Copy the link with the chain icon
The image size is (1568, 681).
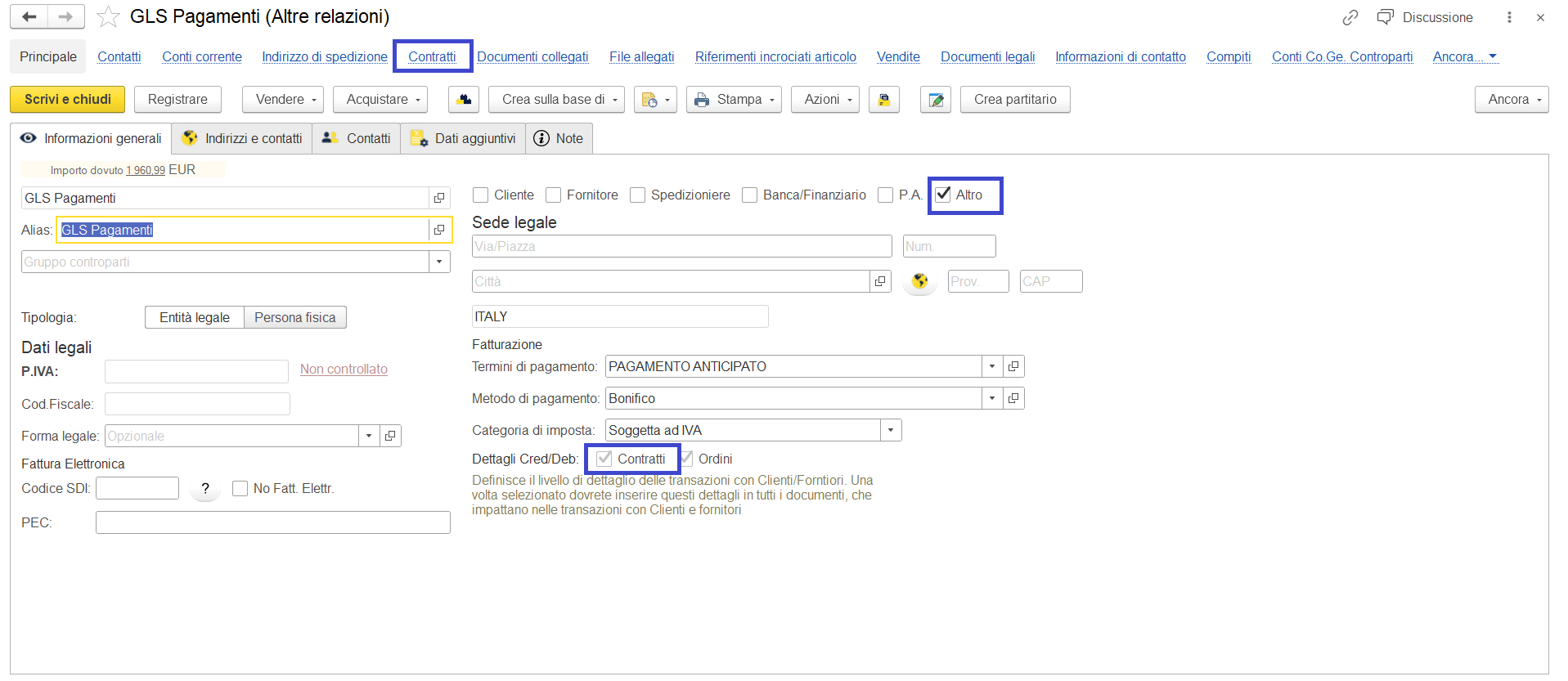[x=1350, y=17]
